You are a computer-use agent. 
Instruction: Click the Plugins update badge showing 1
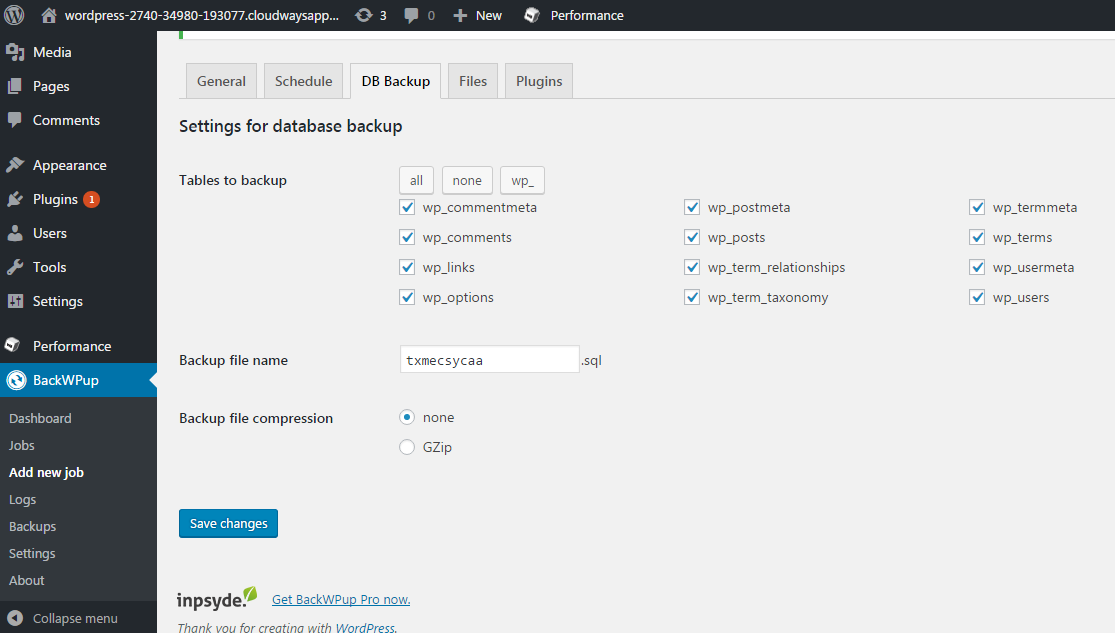point(91,199)
